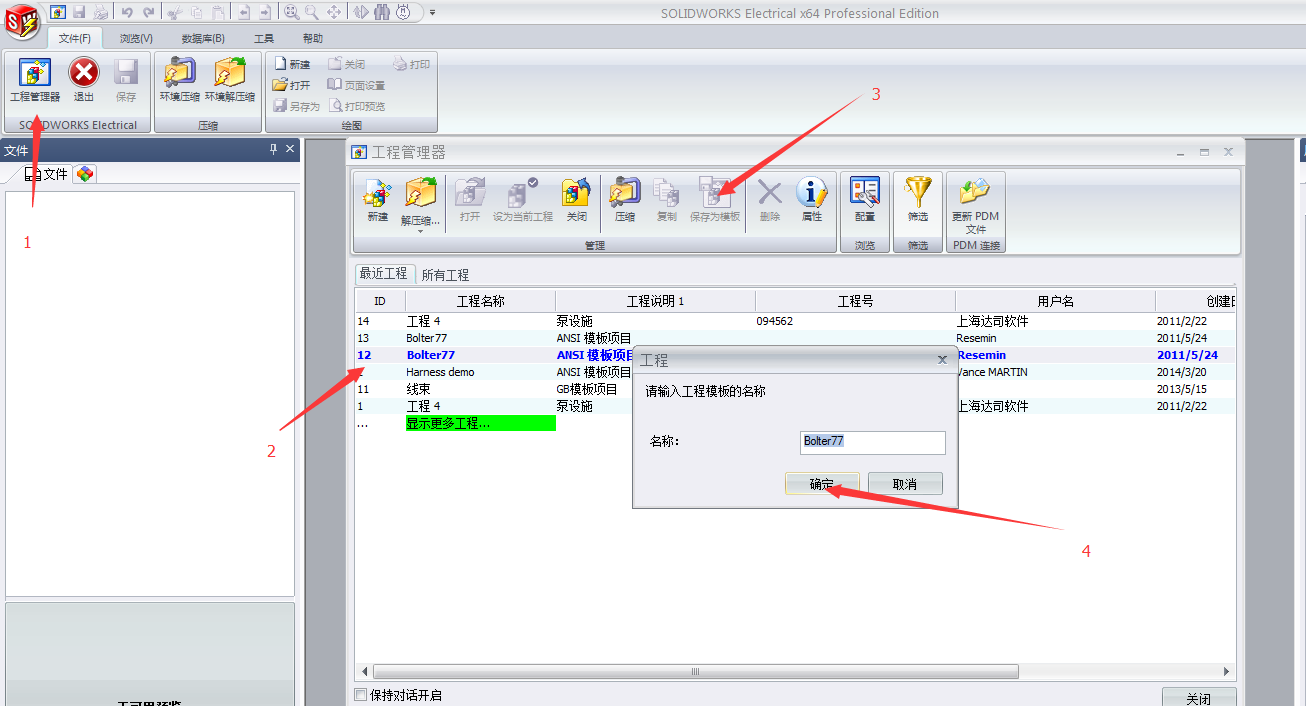Click 打开 in the 工程管理器 toolbar

(470, 200)
